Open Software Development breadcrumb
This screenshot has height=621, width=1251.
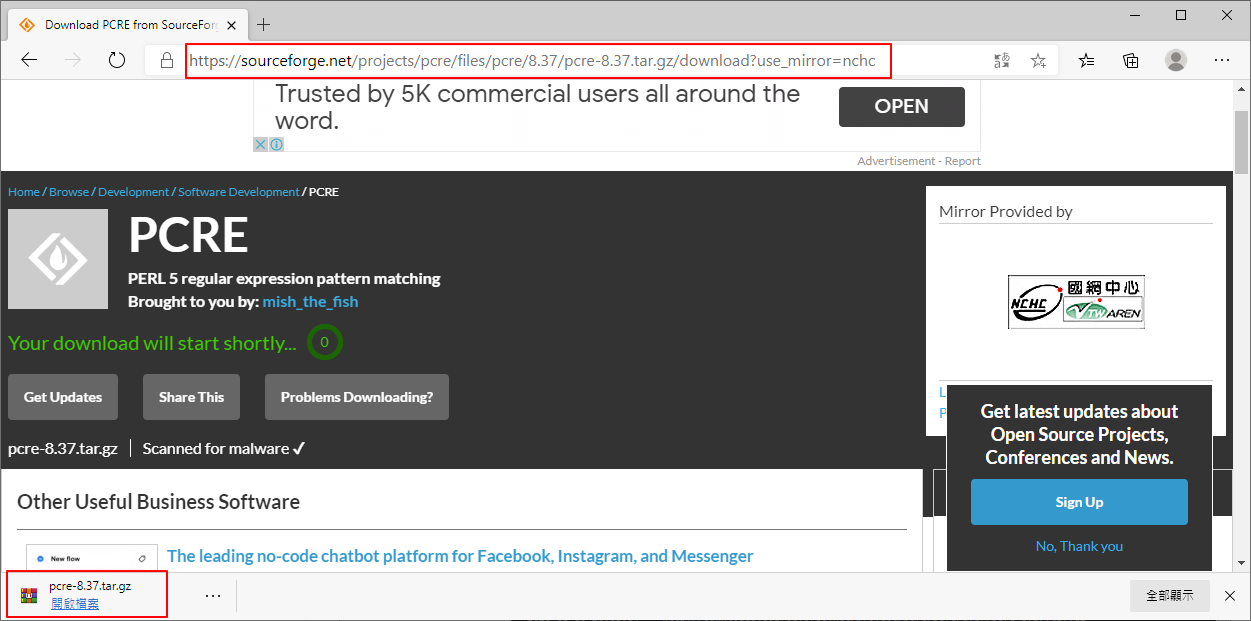[x=238, y=192]
